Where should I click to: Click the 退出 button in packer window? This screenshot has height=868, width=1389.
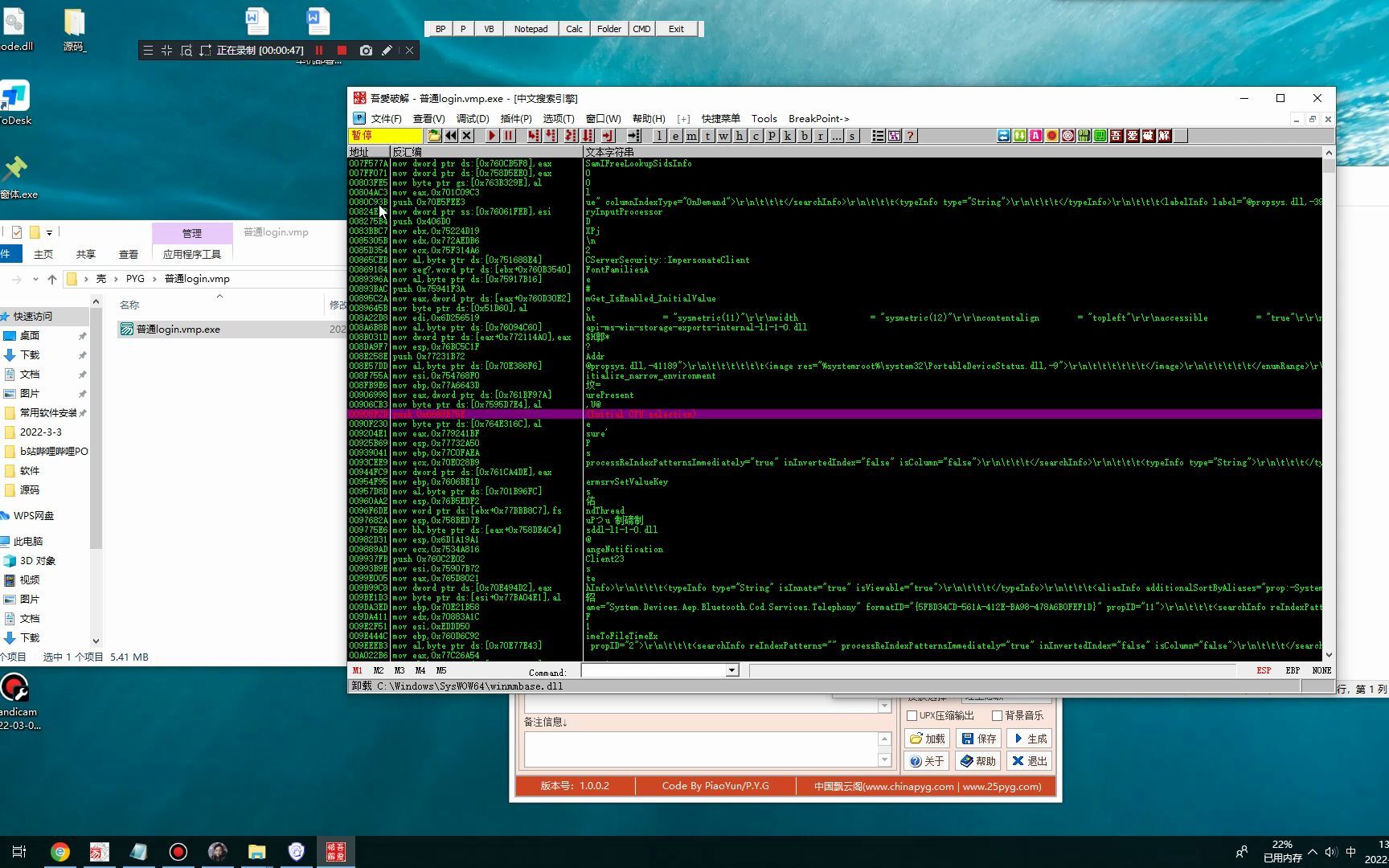tap(1029, 761)
